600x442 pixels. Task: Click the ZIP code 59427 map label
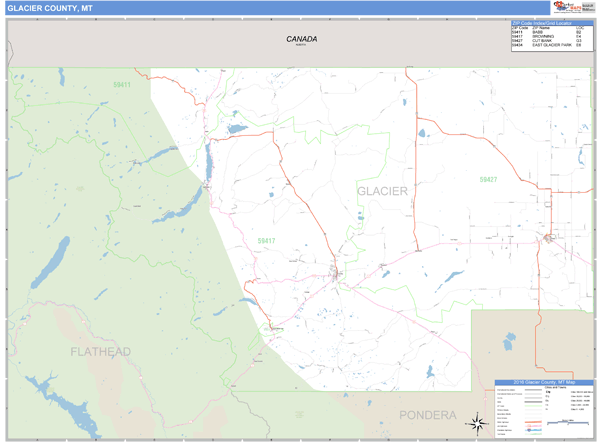[x=487, y=179]
